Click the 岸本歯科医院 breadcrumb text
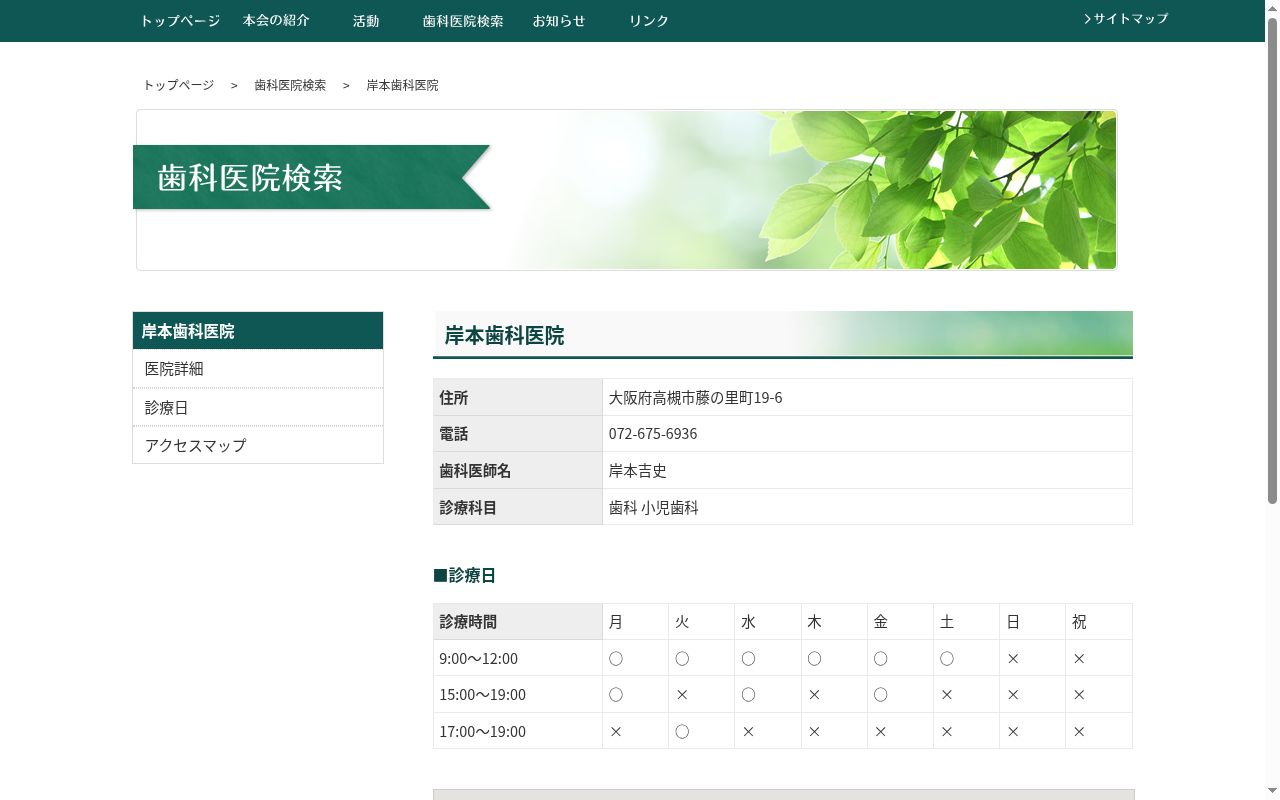Screen dimensions: 1280x800 pos(402,85)
